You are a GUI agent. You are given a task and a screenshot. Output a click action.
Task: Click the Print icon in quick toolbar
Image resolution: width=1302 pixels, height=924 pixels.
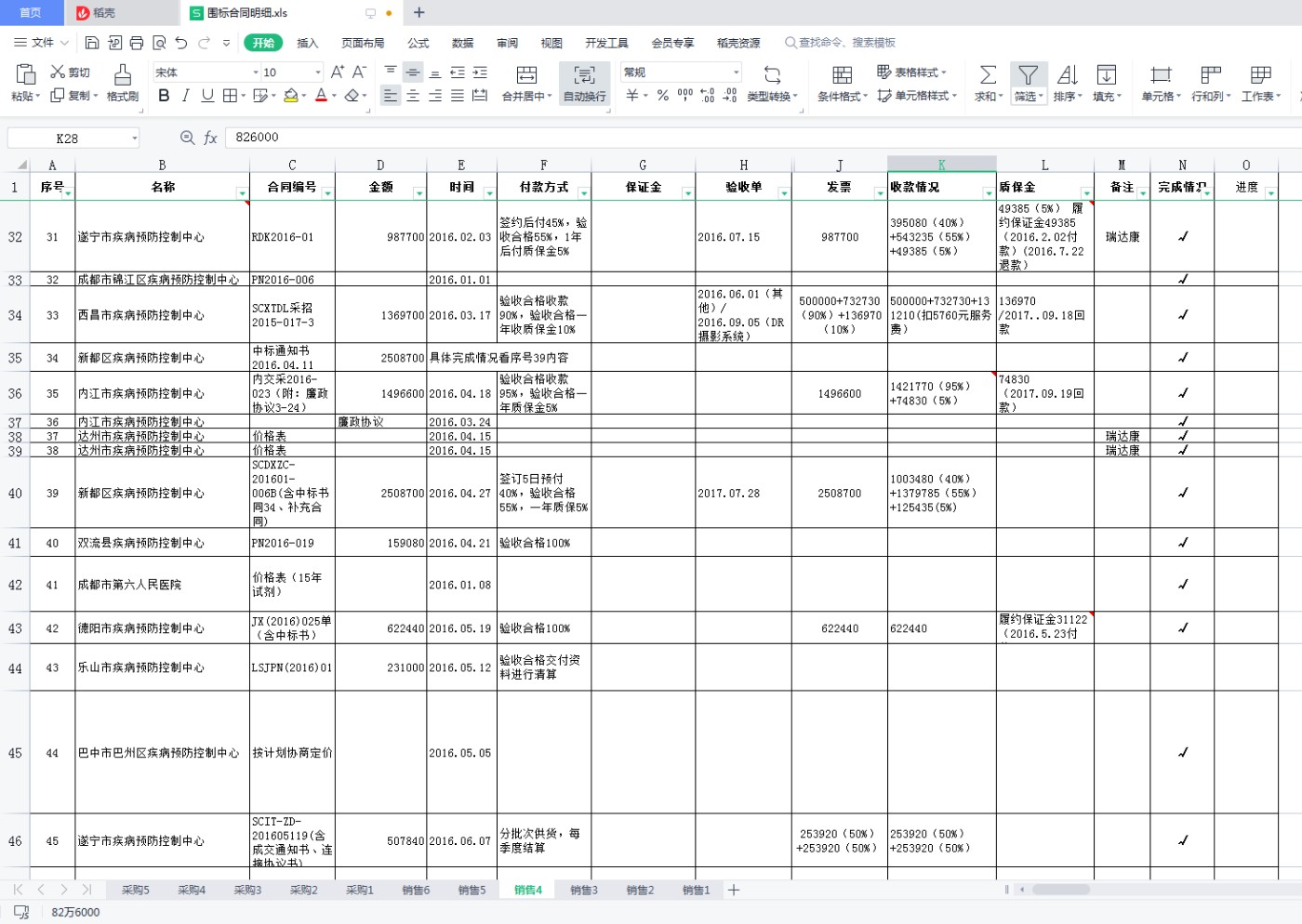137,43
